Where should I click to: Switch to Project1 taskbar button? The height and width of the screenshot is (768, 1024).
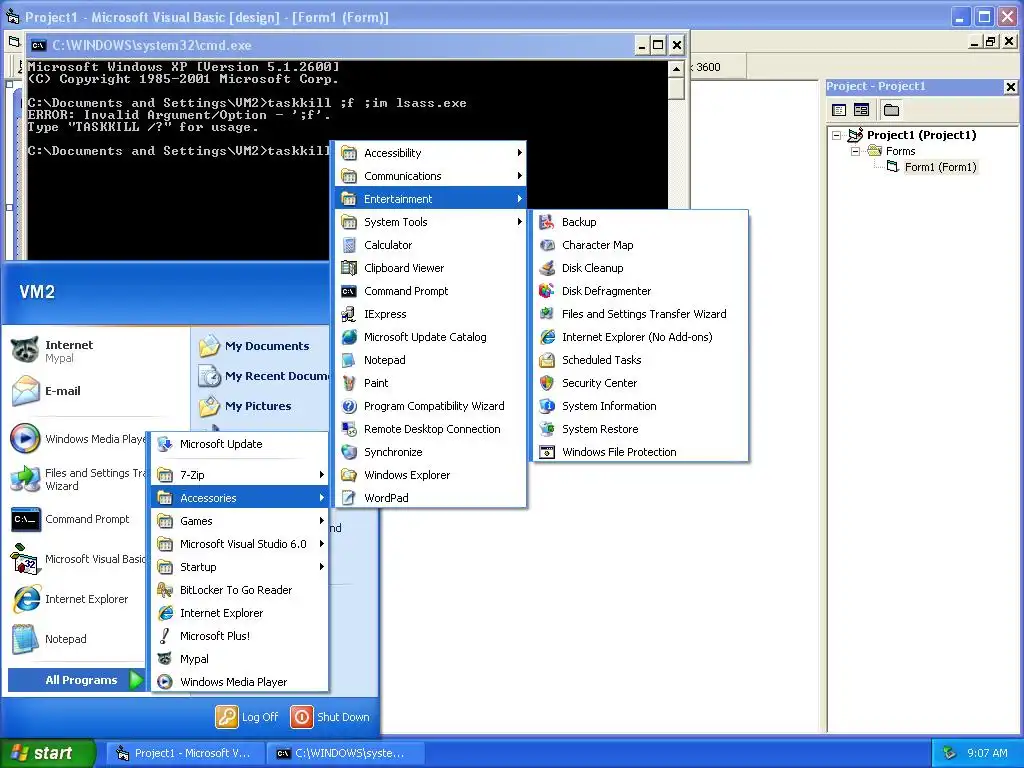point(185,753)
